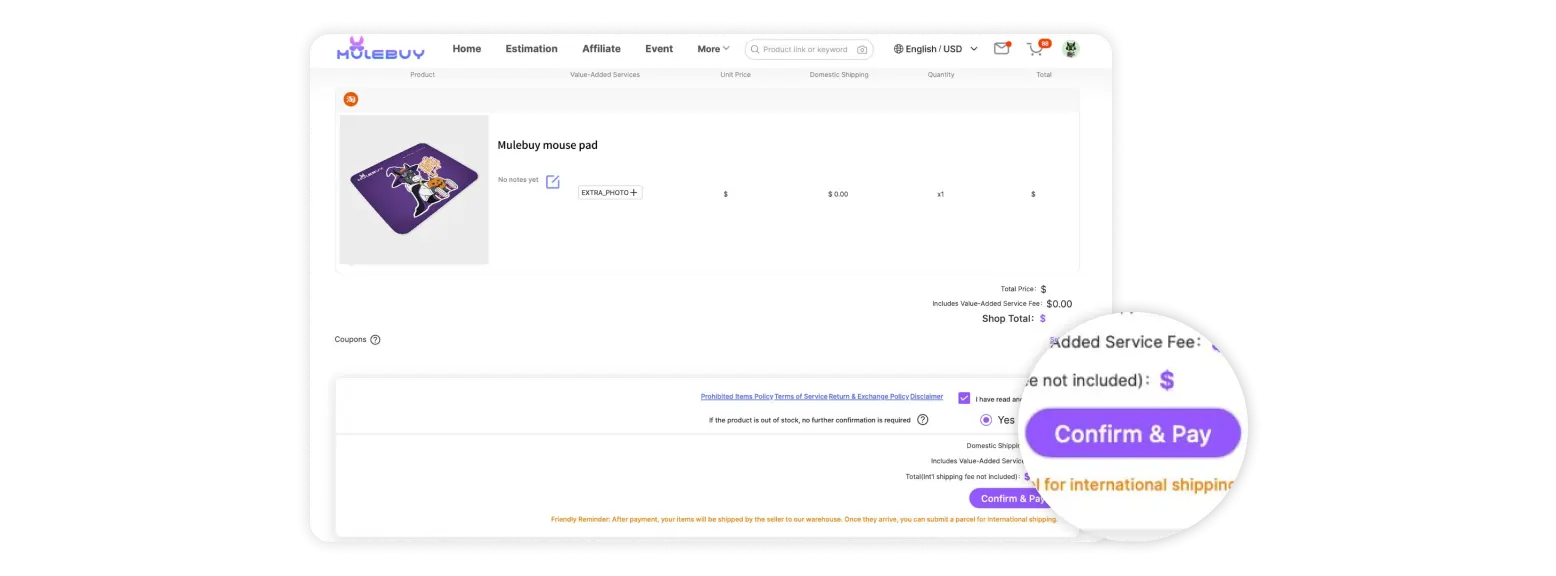Click the 'Friendly Reminder' orange notice text

tap(804, 519)
